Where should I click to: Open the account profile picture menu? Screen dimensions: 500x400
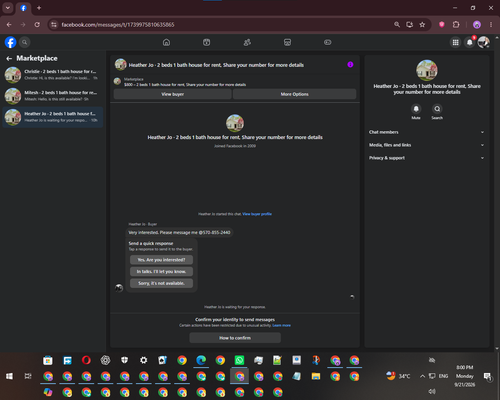click(x=484, y=42)
